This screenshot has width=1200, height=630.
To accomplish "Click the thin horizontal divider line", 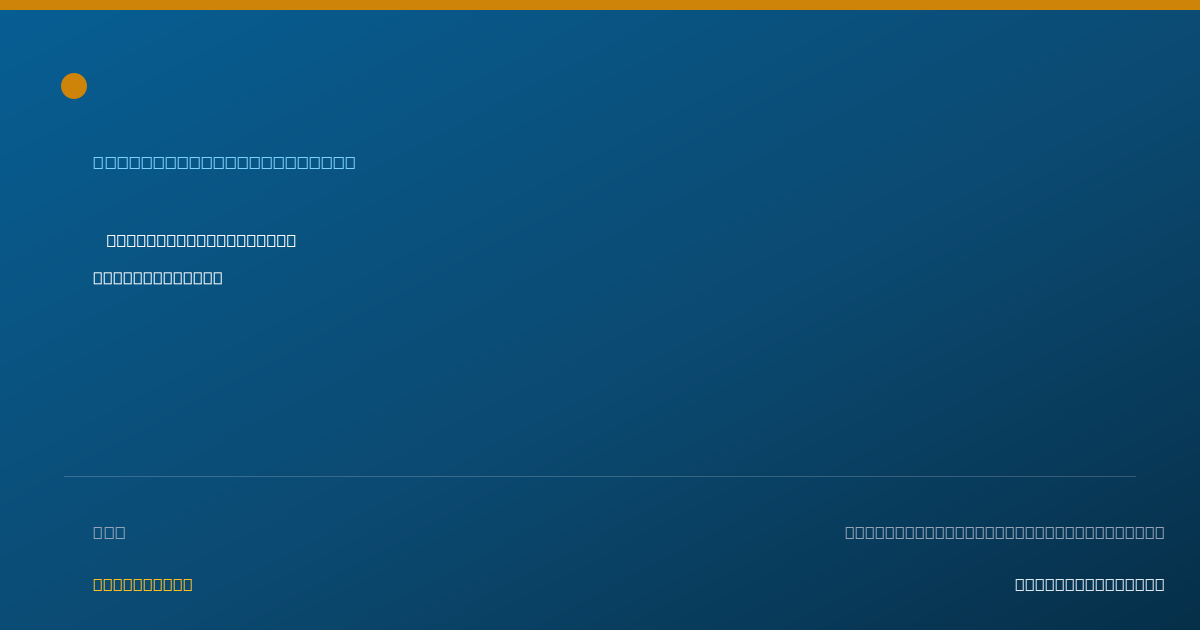I will pos(600,476).
